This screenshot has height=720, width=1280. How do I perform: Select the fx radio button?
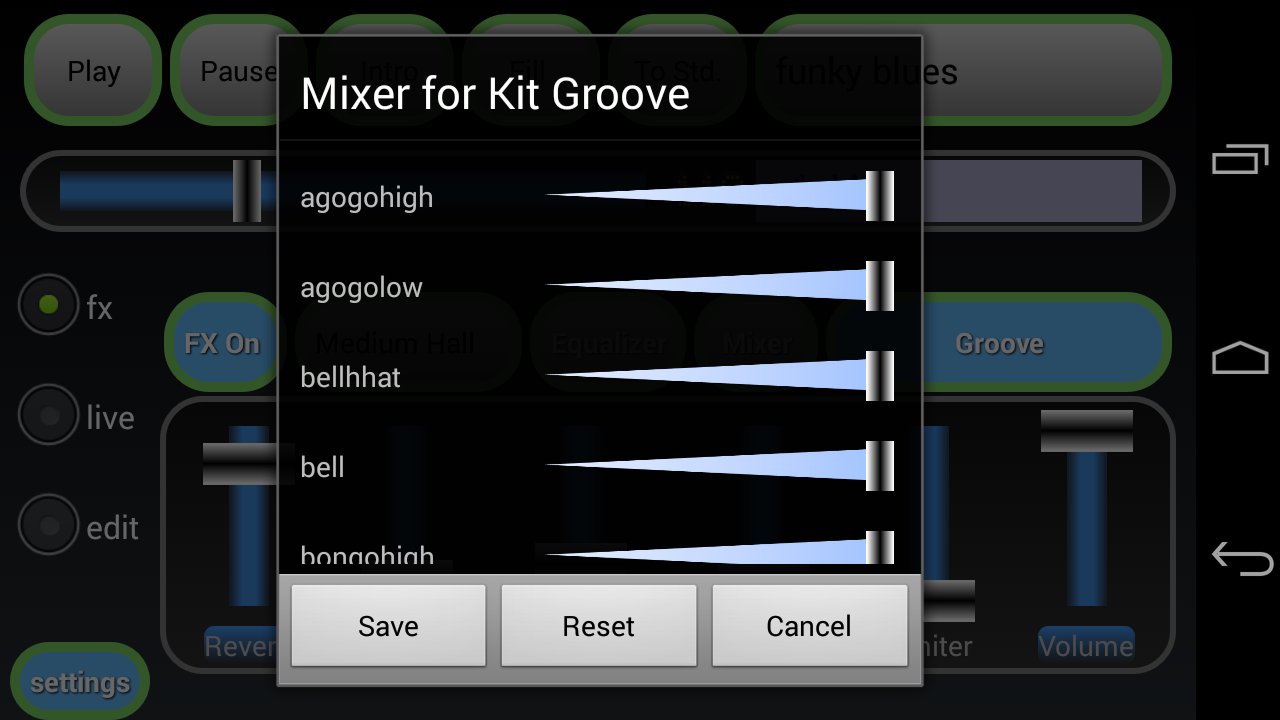click(48, 305)
